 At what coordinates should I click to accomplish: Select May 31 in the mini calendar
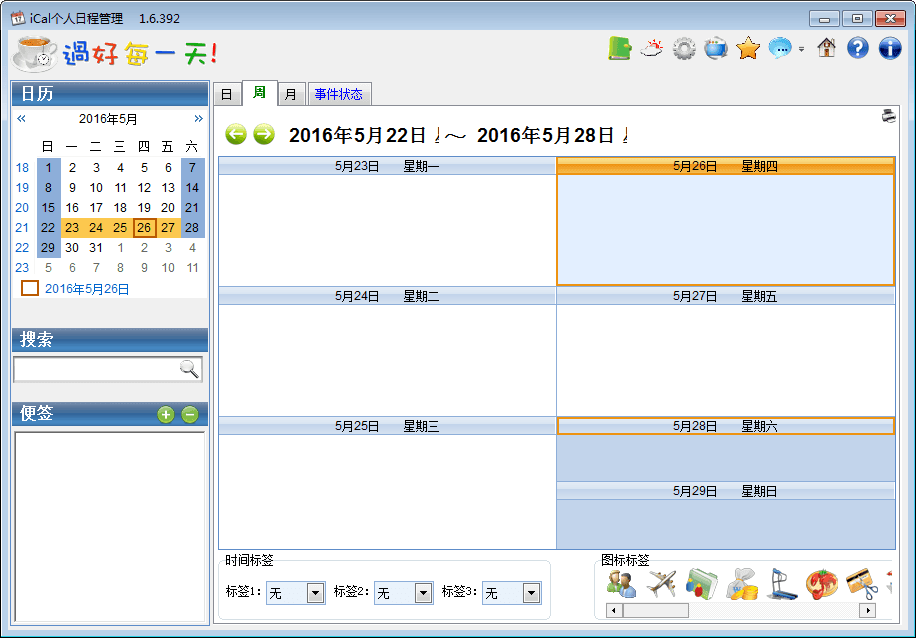pos(96,247)
